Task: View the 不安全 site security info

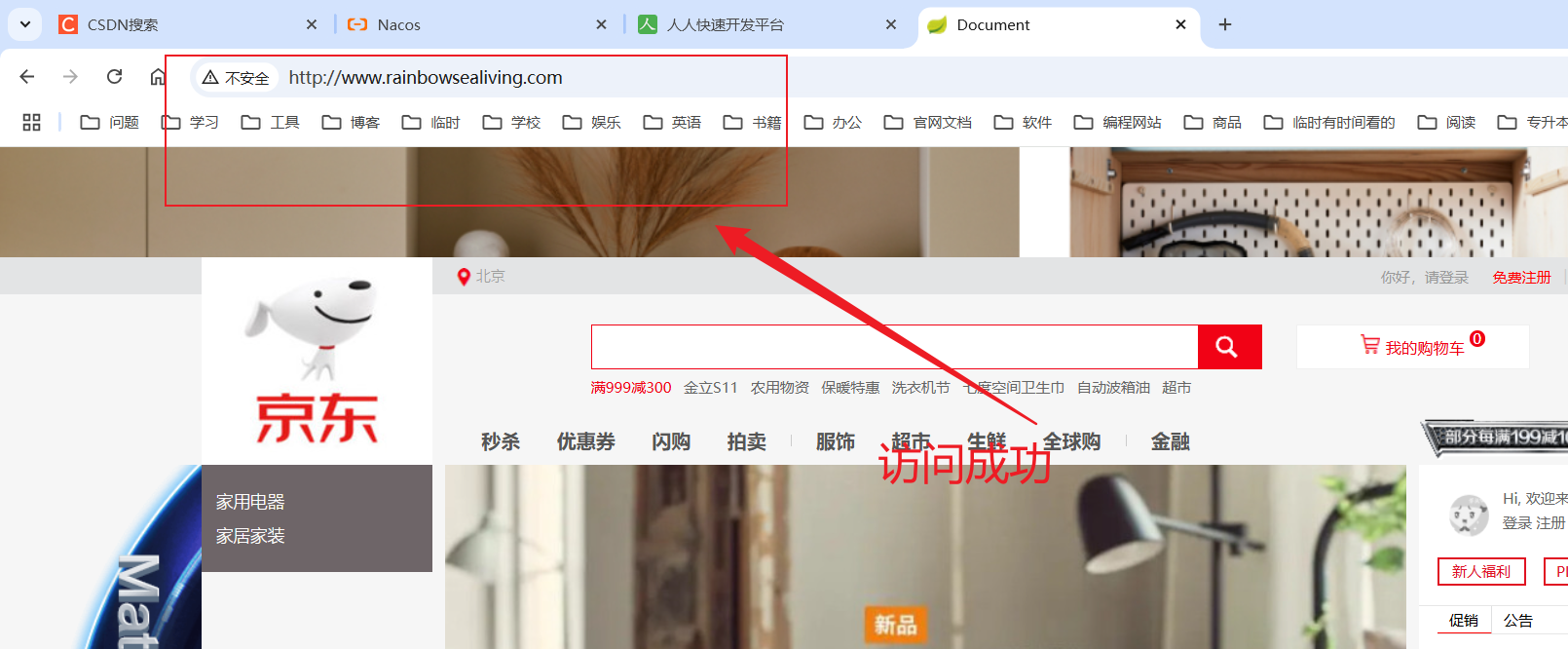Action: [236, 77]
